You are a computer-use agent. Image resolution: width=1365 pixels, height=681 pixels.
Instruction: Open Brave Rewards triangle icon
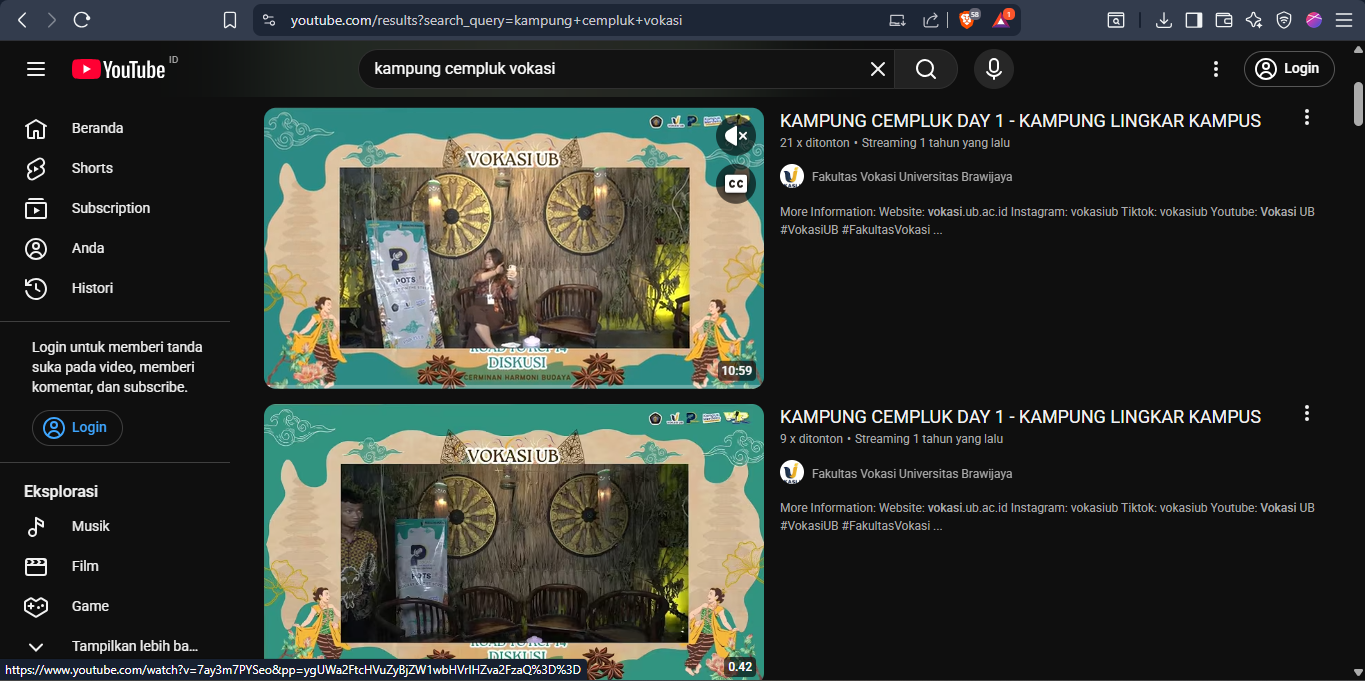(x=1001, y=20)
